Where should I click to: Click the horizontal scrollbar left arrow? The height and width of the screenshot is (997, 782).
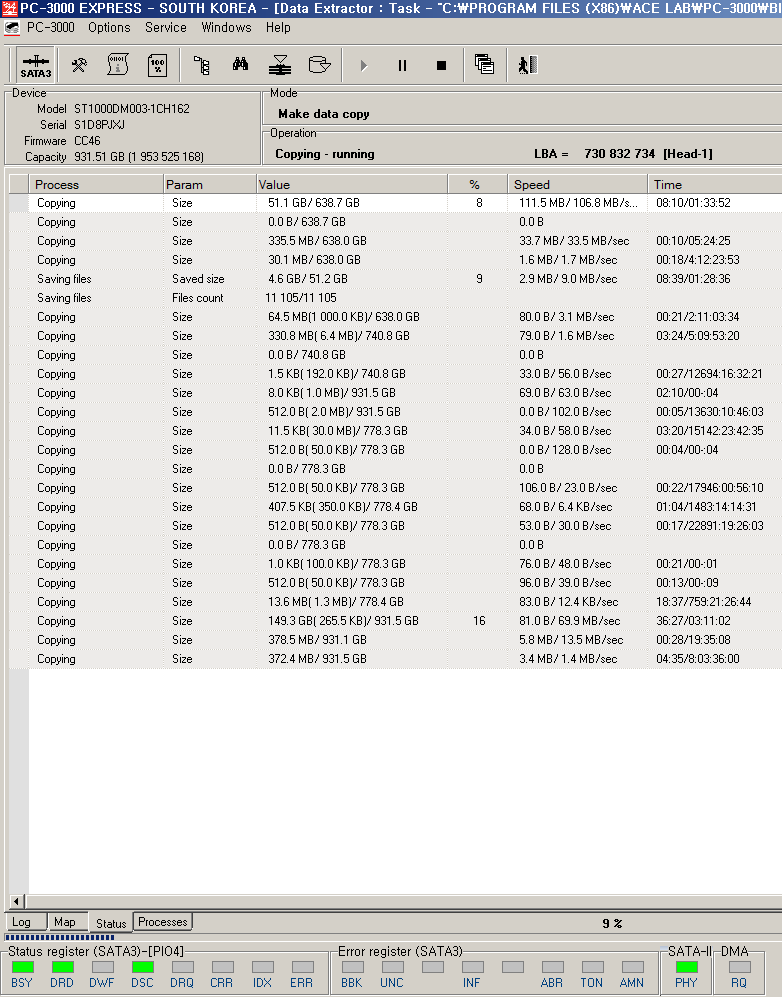16,901
